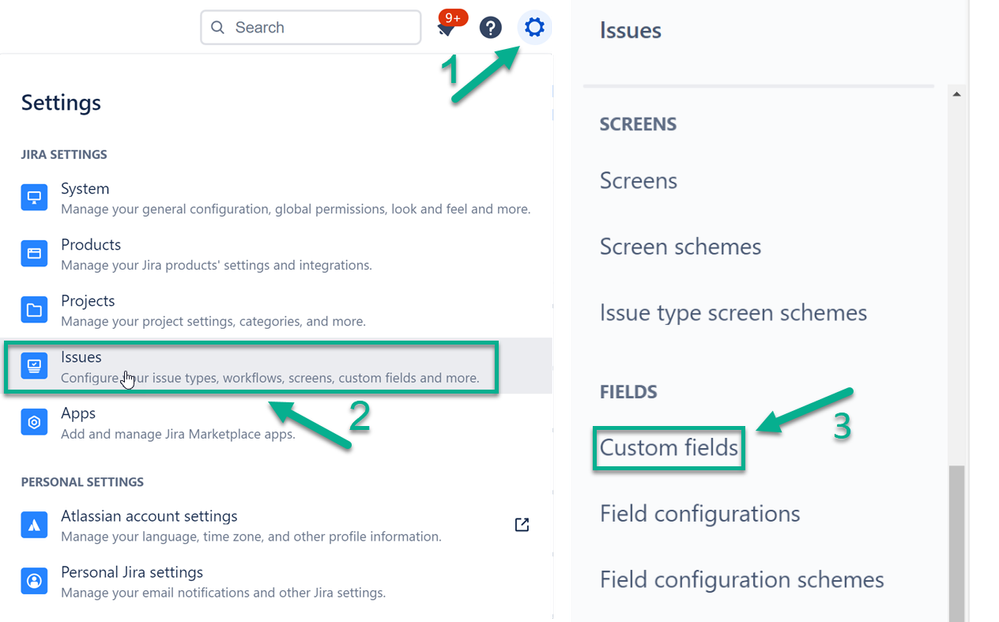Image resolution: width=999 pixels, height=622 pixels.
Task: Click the Atlassian account settings icon
Action: (34, 525)
